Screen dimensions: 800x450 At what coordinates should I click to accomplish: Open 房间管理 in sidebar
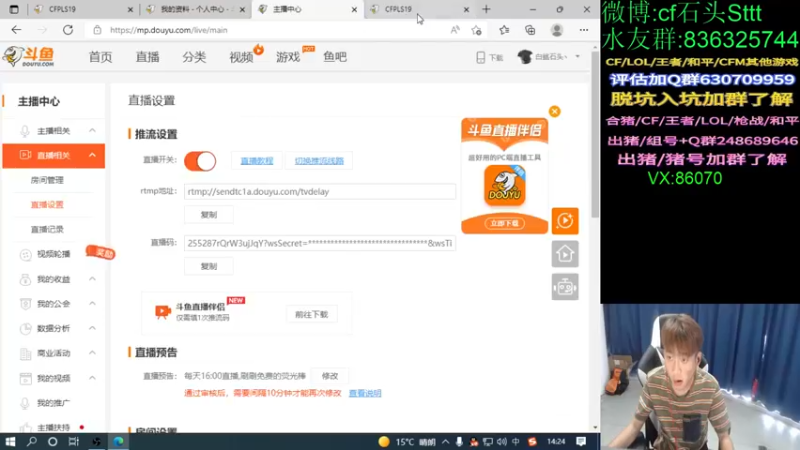coord(47,180)
